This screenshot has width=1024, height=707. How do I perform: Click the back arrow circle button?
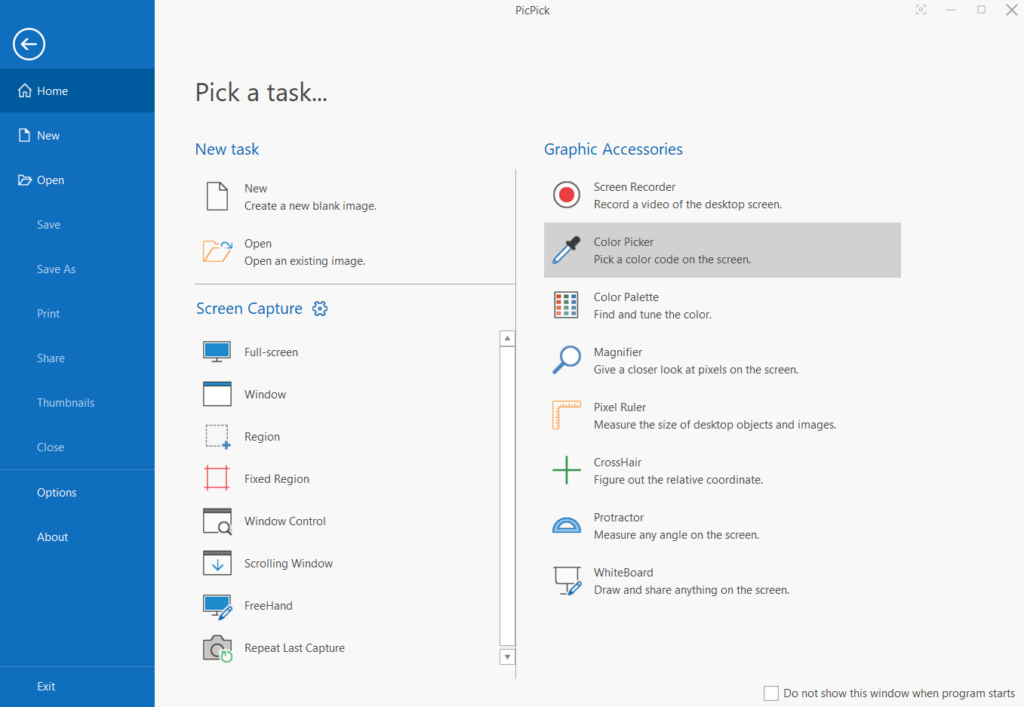(29, 44)
